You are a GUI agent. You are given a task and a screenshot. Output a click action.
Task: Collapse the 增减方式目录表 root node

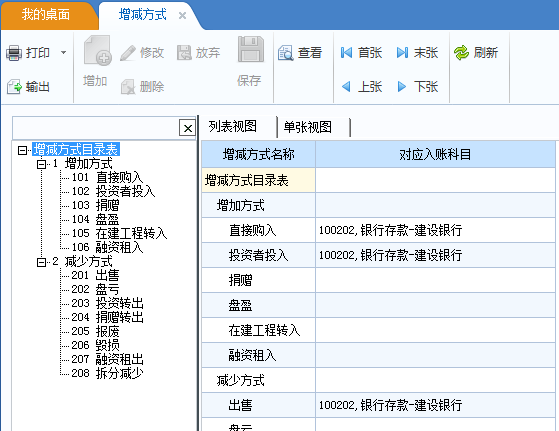[22, 150]
